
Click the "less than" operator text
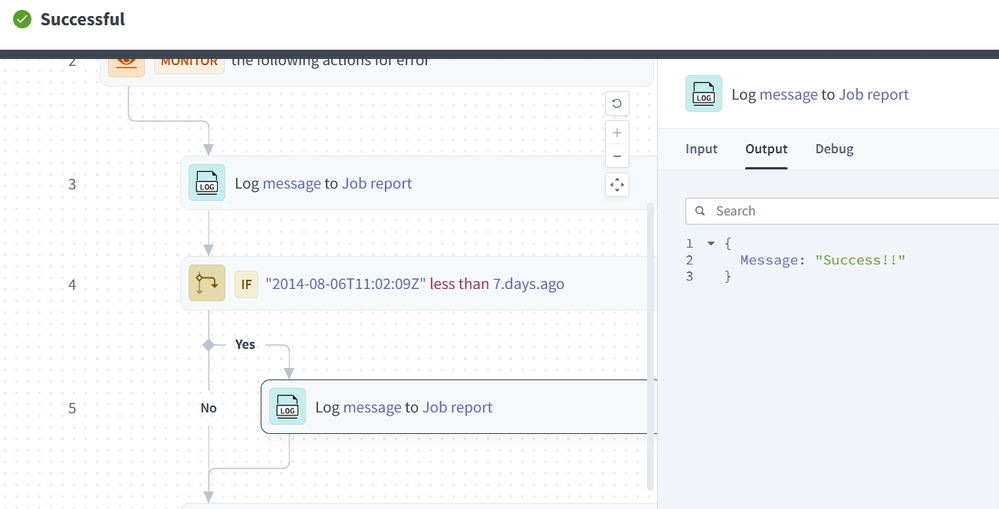point(459,283)
